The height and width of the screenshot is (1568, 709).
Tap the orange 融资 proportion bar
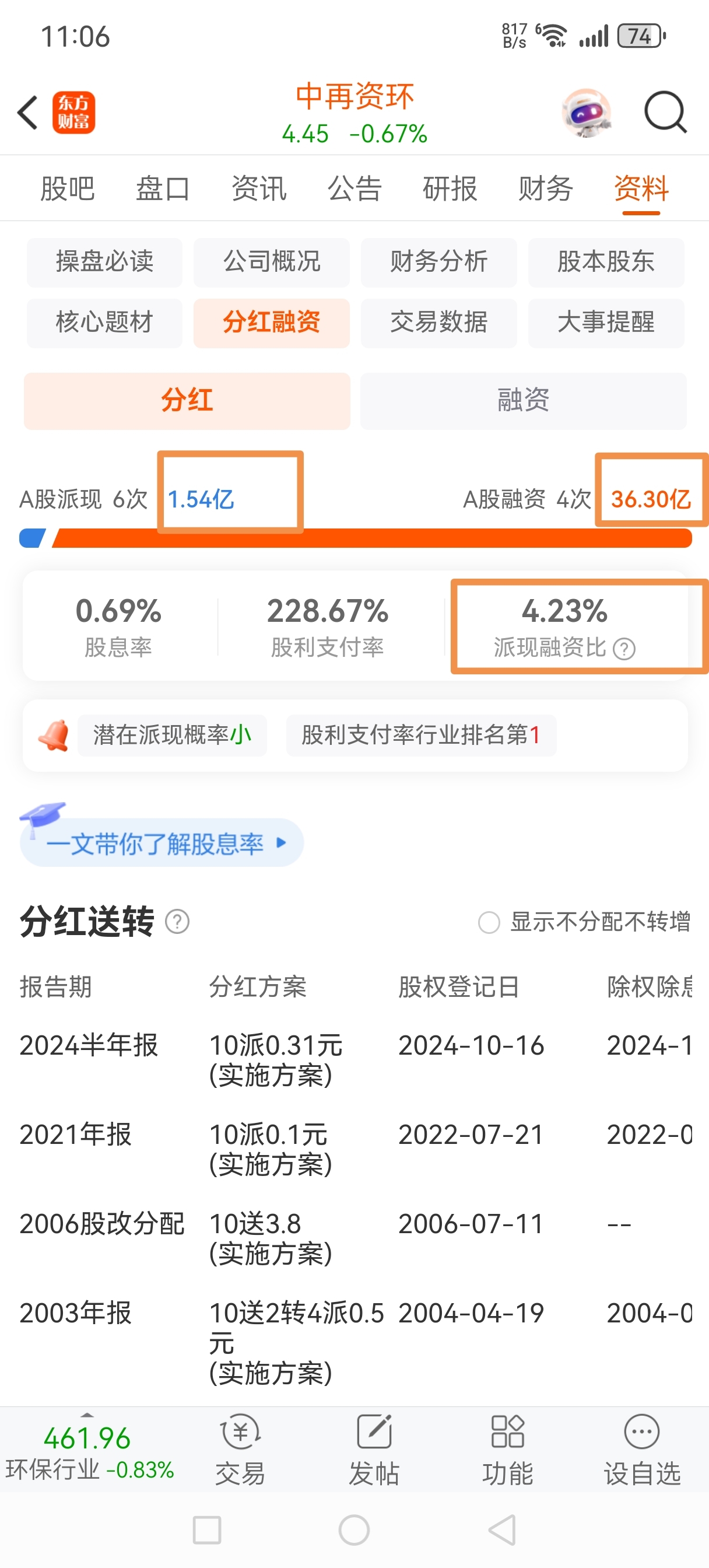coord(372,538)
